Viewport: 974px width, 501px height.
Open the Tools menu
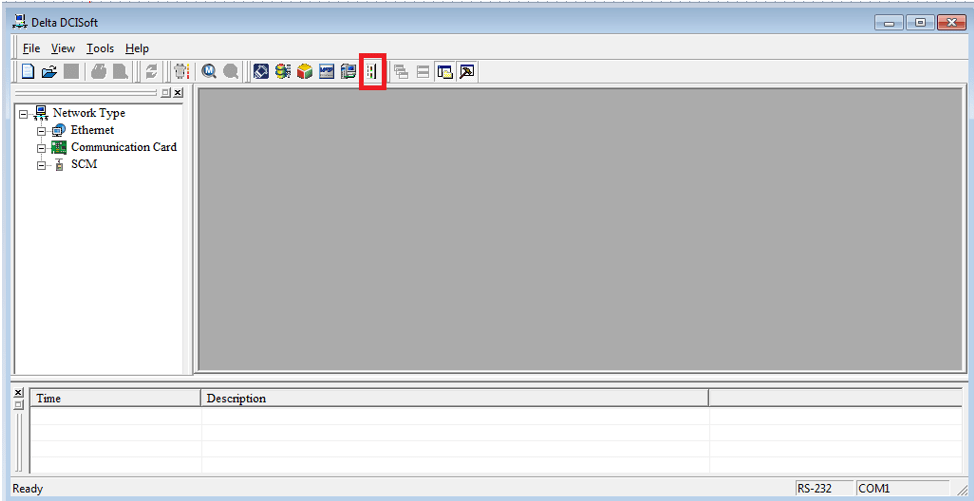100,48
